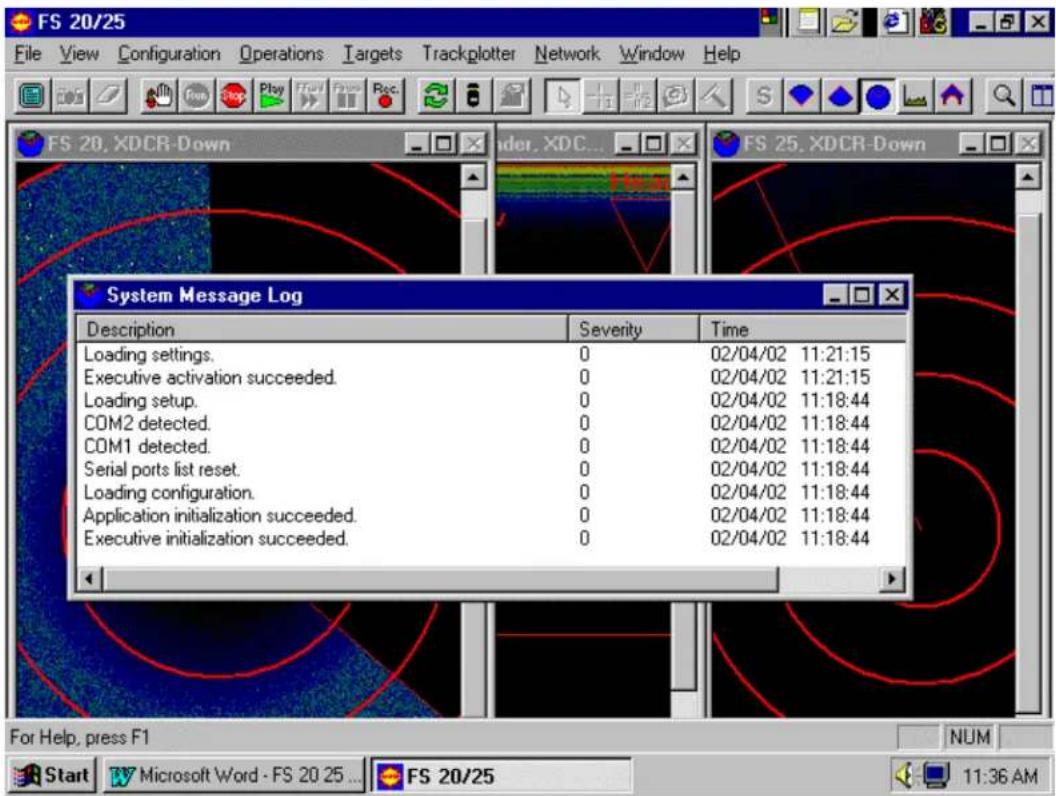Click the message log left scroll arrow
This screenshot has height=796, width=1056.
point(90,578)
